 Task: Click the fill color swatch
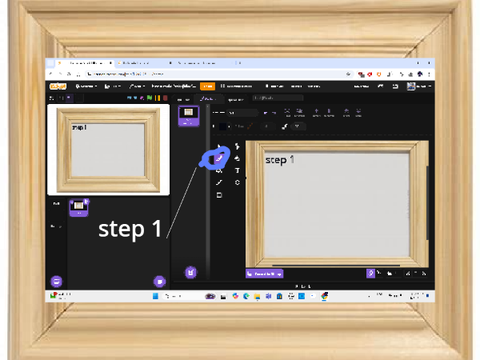(x=222, y=126)
